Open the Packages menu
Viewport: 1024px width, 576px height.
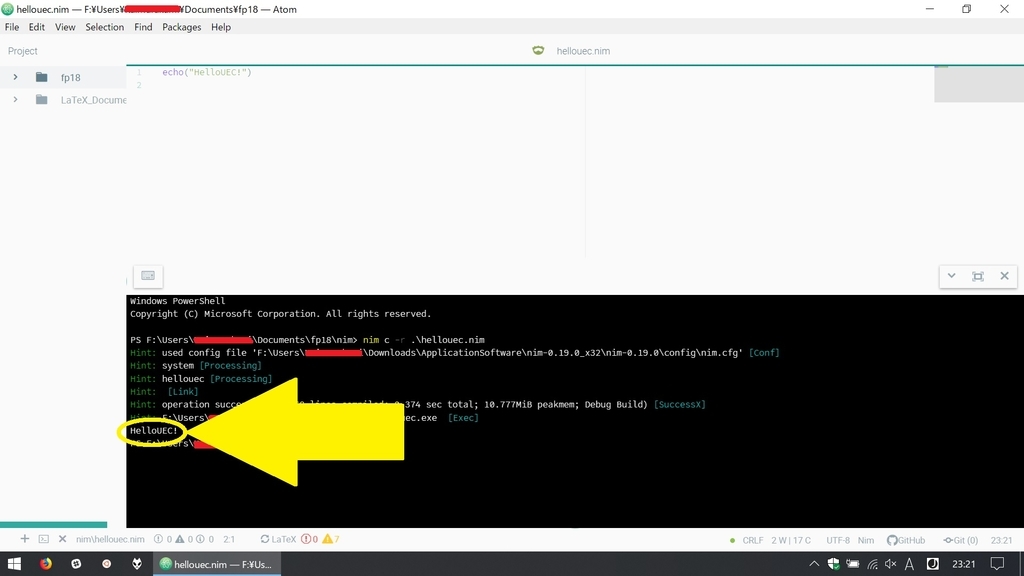pos(182,27)
